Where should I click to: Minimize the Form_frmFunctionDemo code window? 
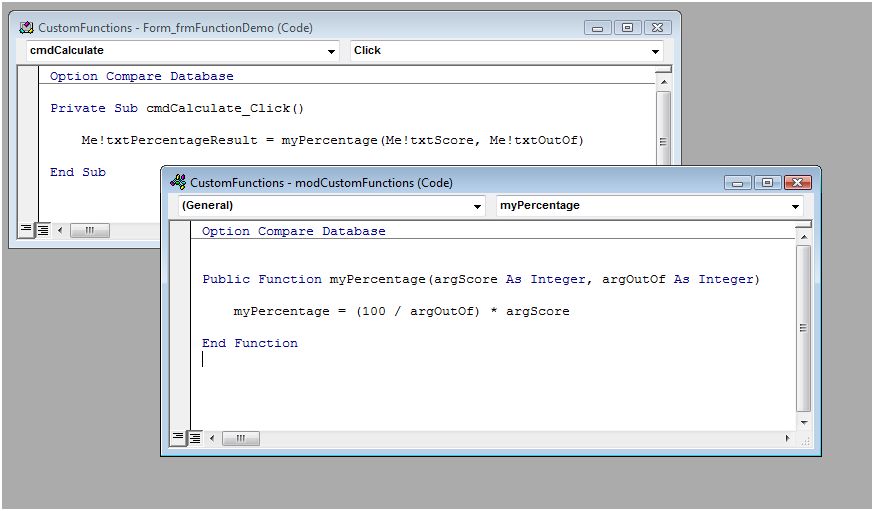click(598, 27)
